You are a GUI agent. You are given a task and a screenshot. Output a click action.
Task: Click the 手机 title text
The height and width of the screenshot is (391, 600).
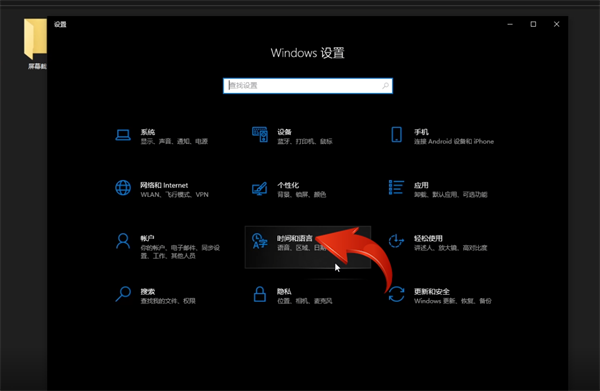(x=421, y=132)
